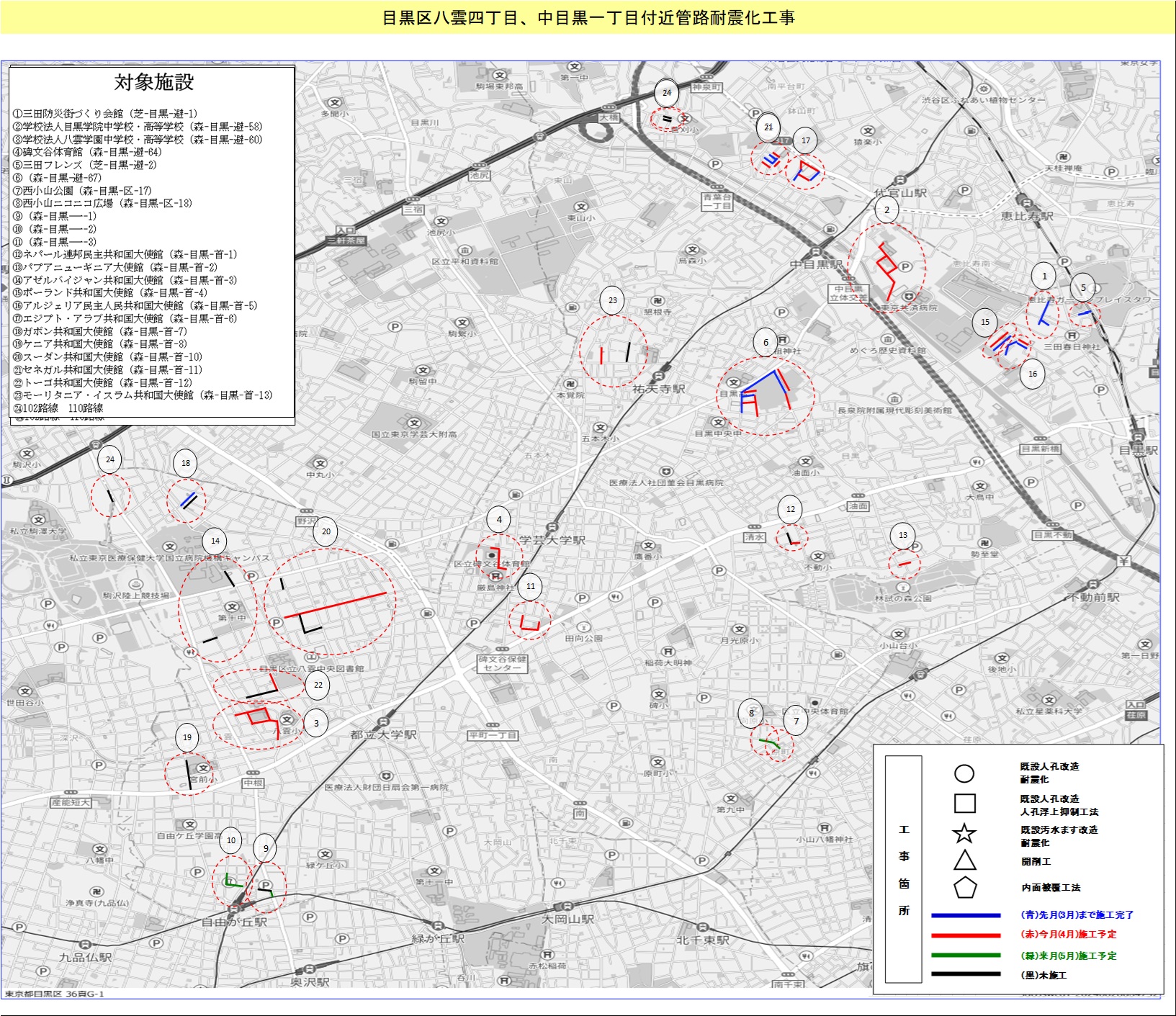
Task: Select the 中目黒駅 station label
Action: (816, 264)
